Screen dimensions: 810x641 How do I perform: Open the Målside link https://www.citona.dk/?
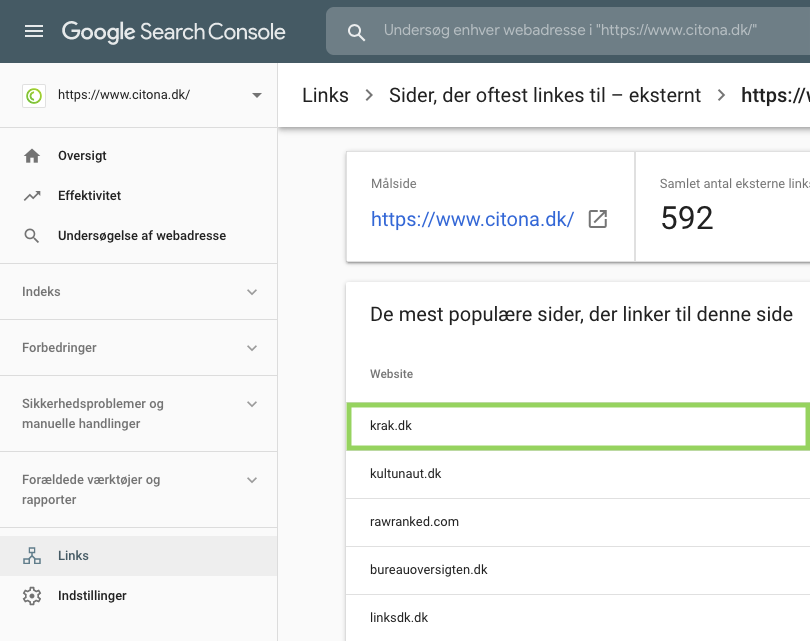pyautogui.click(x=472, y=220)
